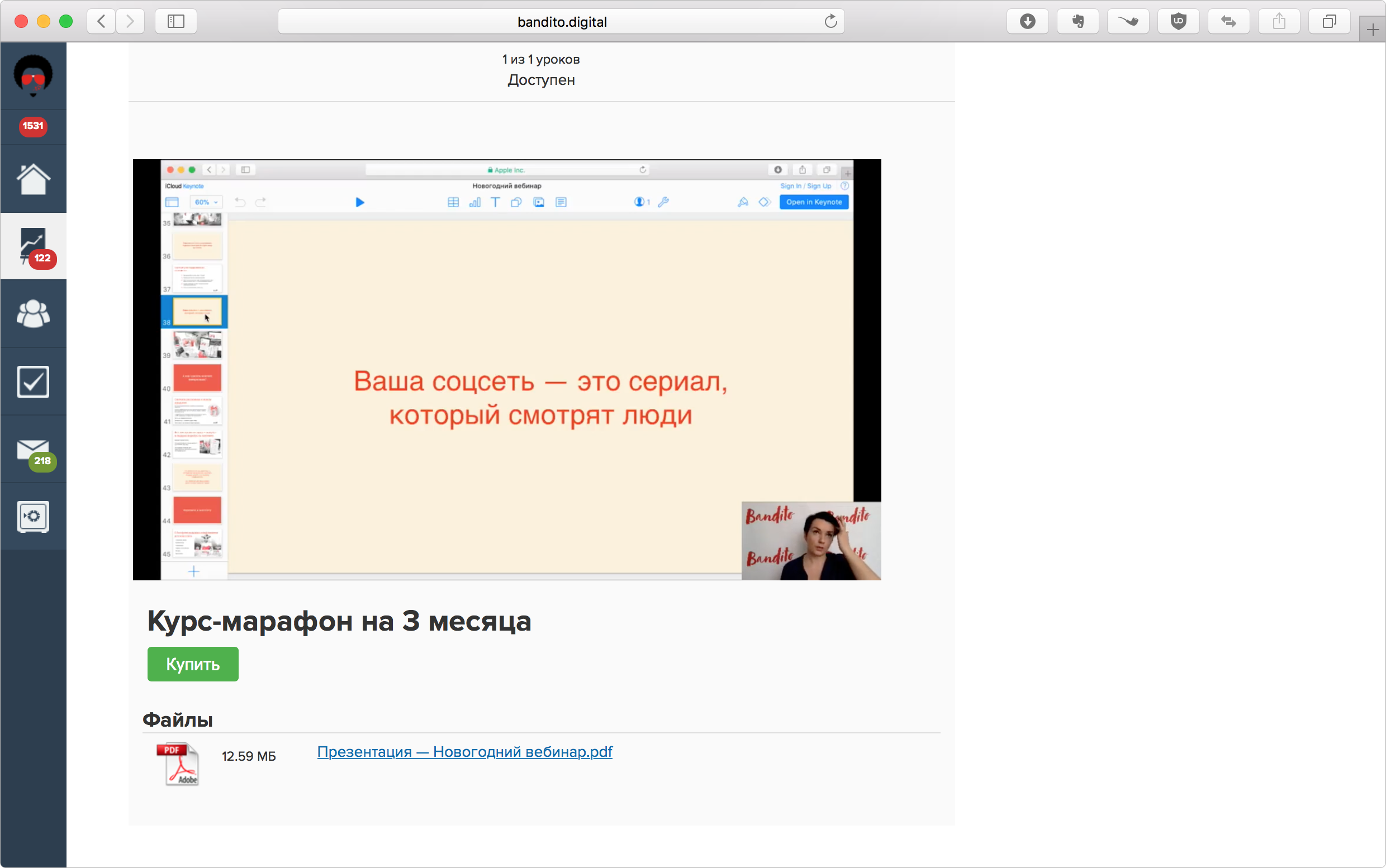Click the Safari downloads arrow icon
Image resolution: width=1386 pixels, height=868 pixels.
tap(1027, 22)
